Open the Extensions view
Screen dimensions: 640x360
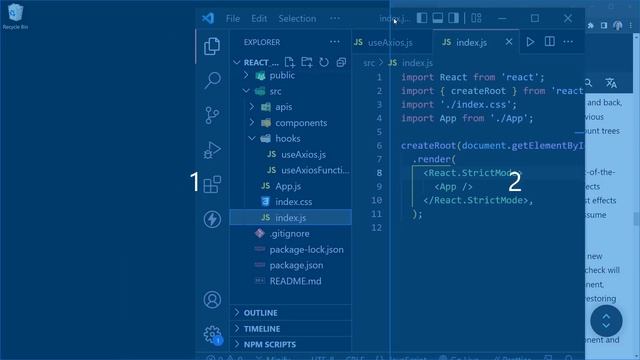point(212,184)
